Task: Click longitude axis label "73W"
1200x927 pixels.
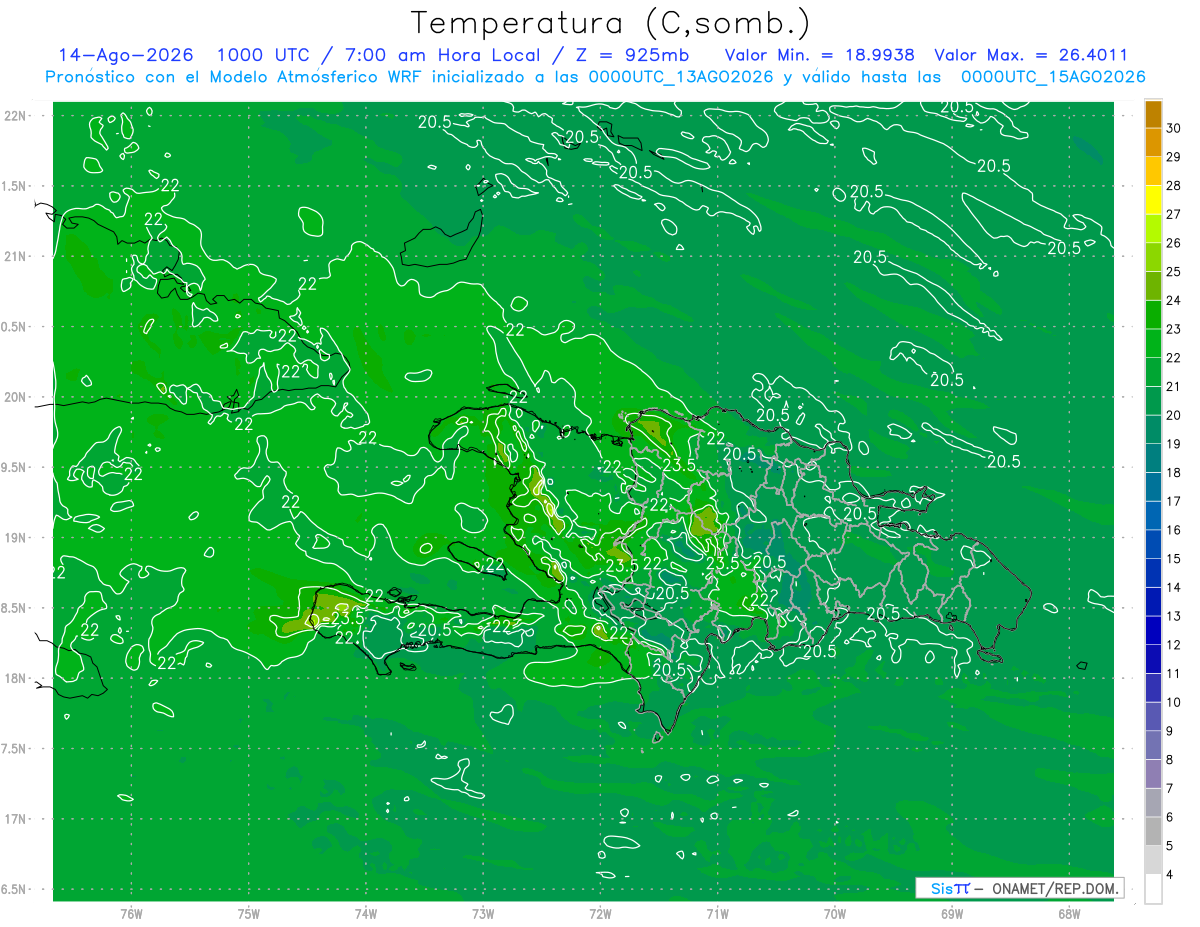Action: [x=483, y=914]
